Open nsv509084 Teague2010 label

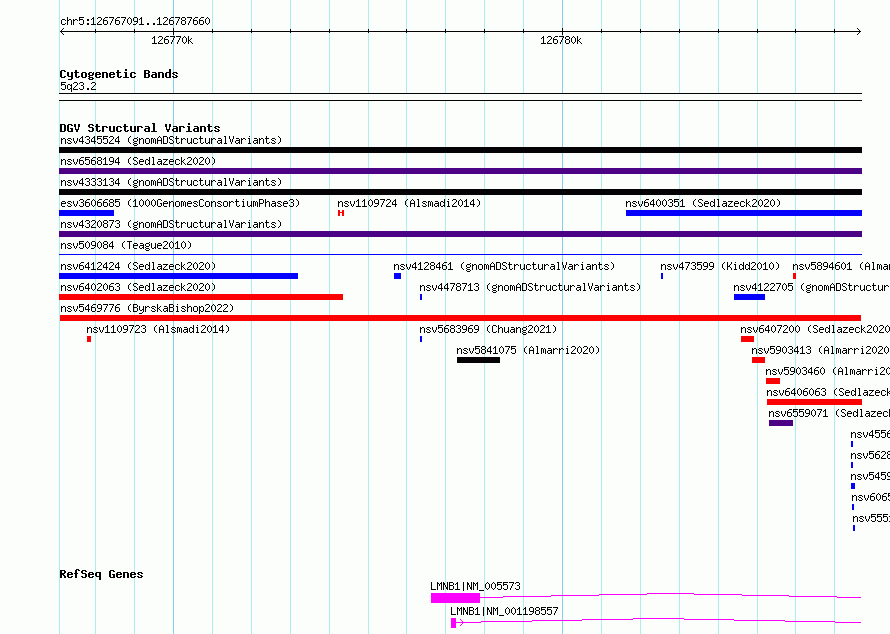pyautogui.click(x=126, y=245)
